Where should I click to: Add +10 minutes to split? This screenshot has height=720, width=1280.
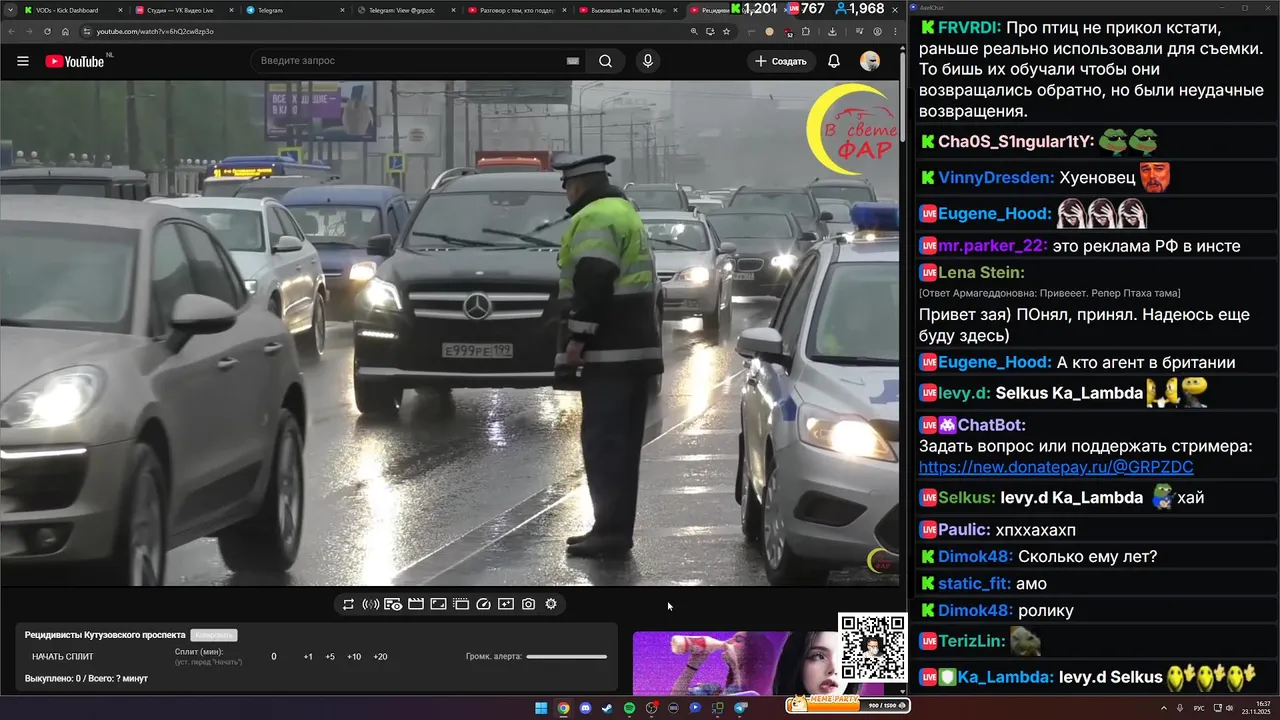pos(354,657)
